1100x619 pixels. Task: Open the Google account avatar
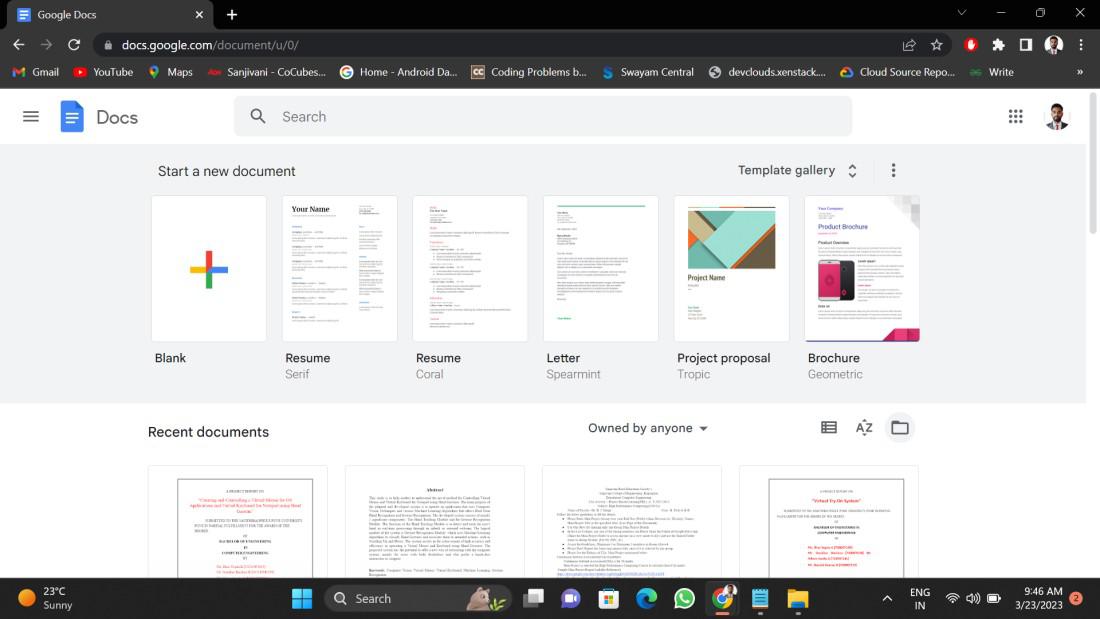[1057, 117]
